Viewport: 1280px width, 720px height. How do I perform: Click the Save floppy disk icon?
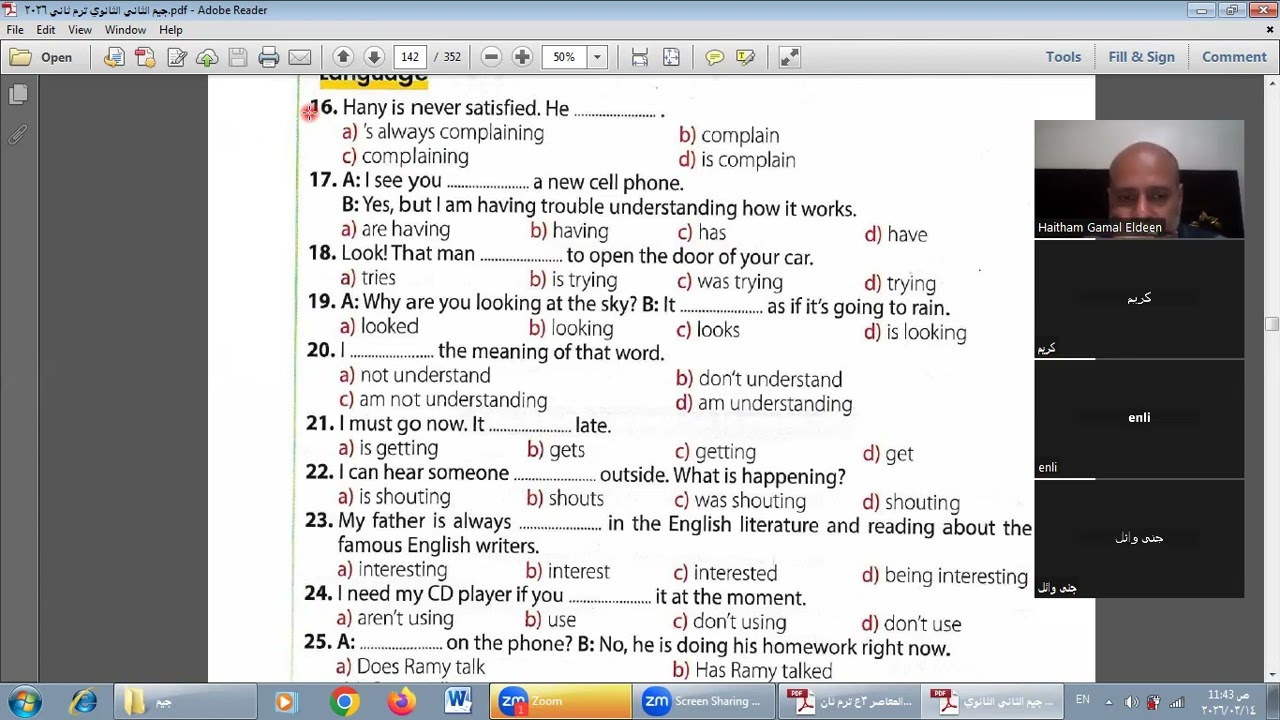[x=238, y=57]
